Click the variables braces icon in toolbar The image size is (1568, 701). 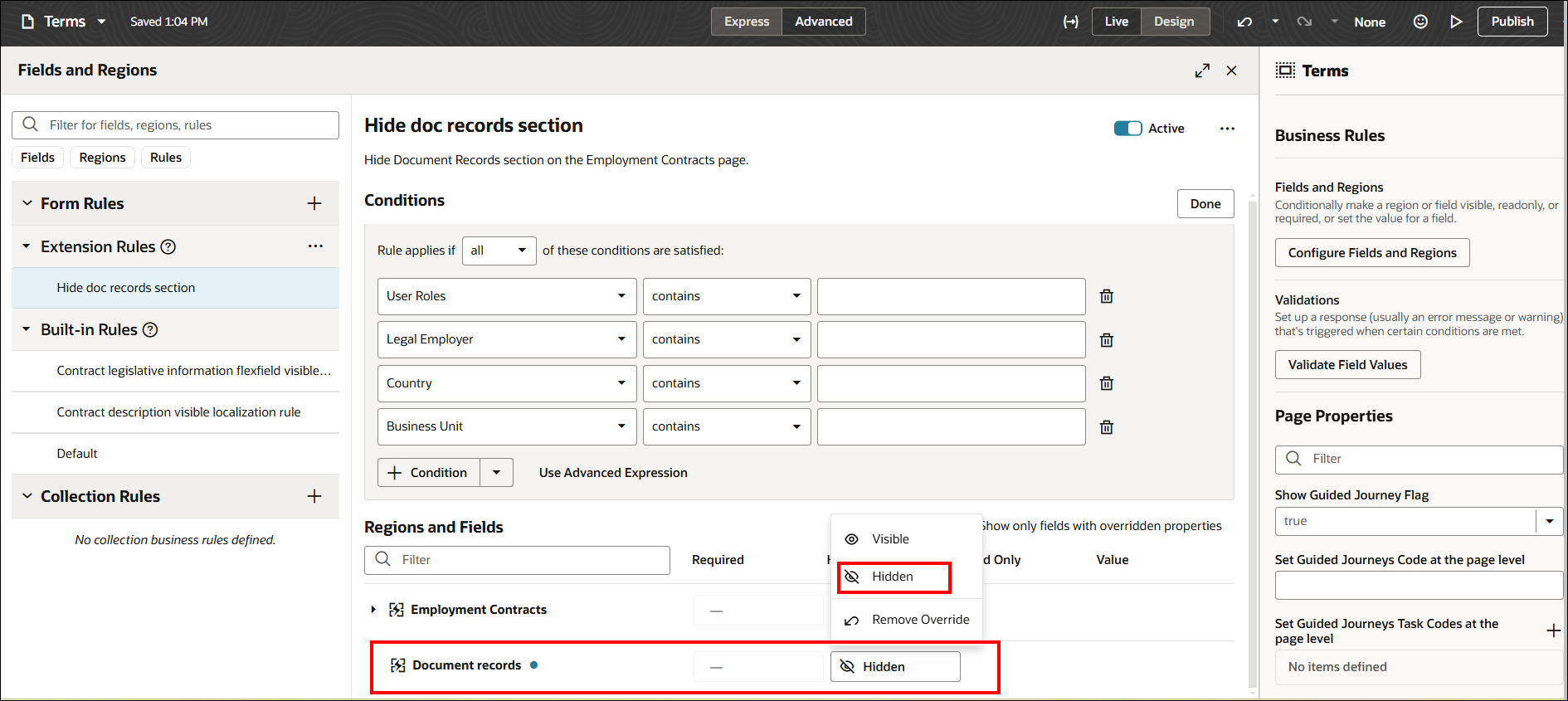(x=1071, y=22)
